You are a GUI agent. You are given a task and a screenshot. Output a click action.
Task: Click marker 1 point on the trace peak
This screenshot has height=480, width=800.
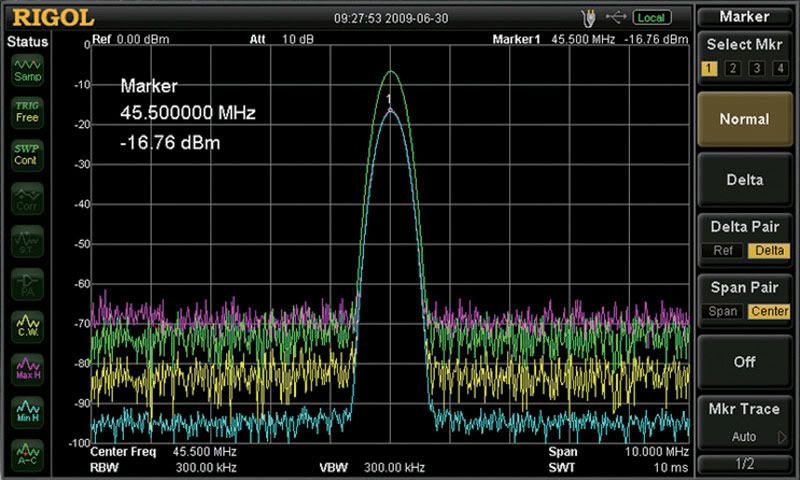click(x=391, y=110)
